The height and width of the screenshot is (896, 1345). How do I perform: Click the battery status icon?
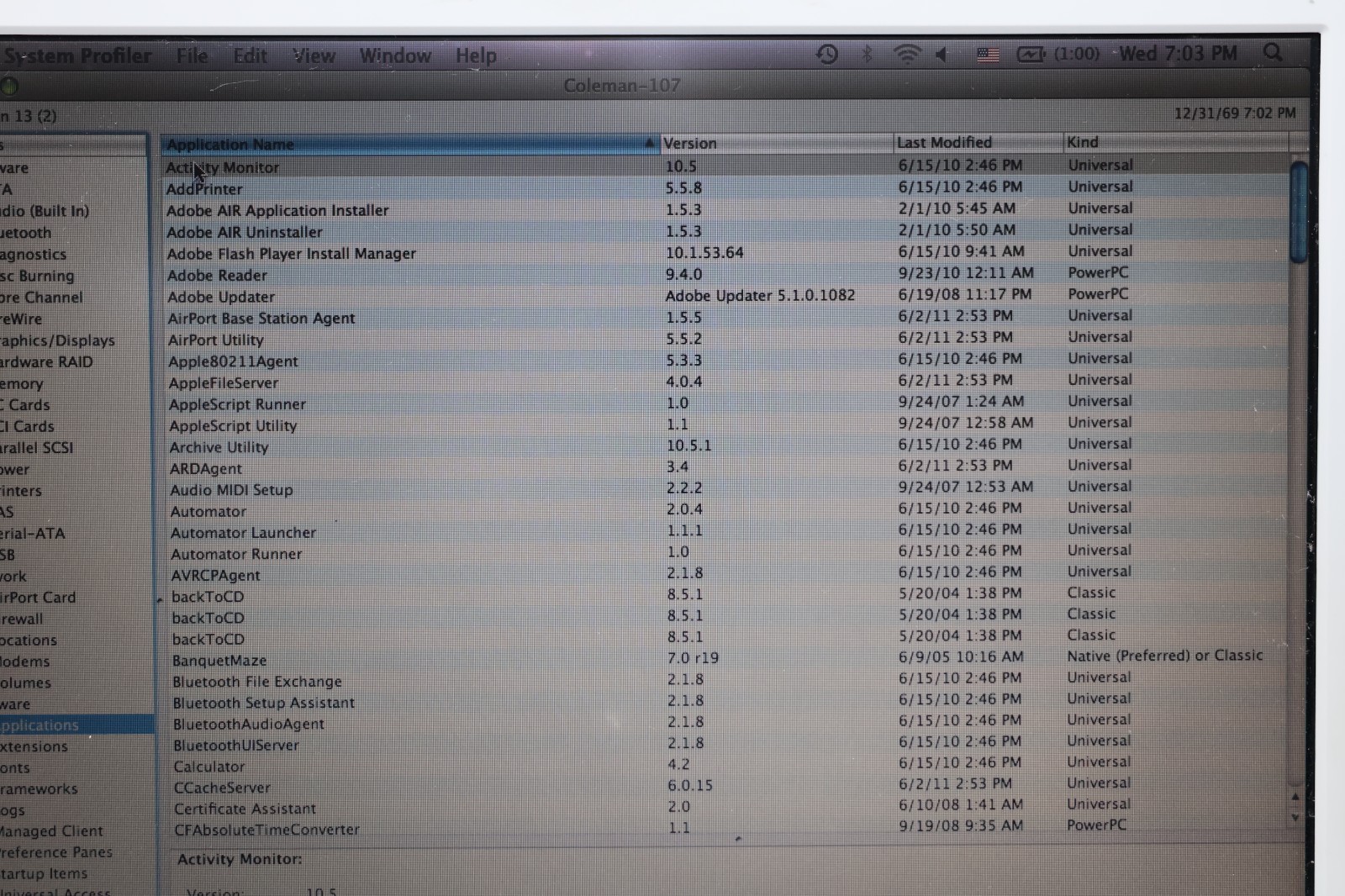(1031, 55)
